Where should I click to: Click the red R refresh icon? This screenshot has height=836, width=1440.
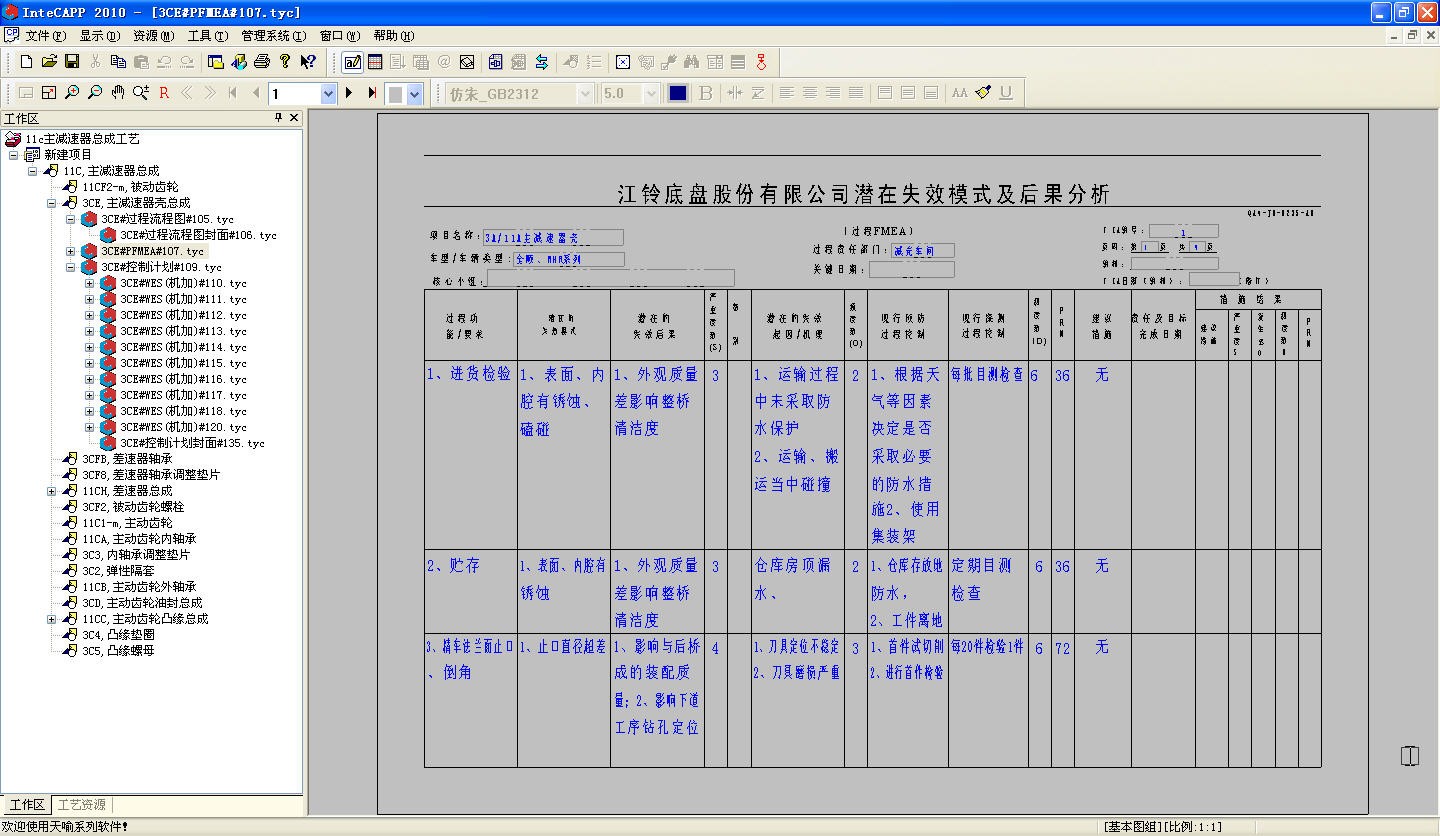(164, 93)
